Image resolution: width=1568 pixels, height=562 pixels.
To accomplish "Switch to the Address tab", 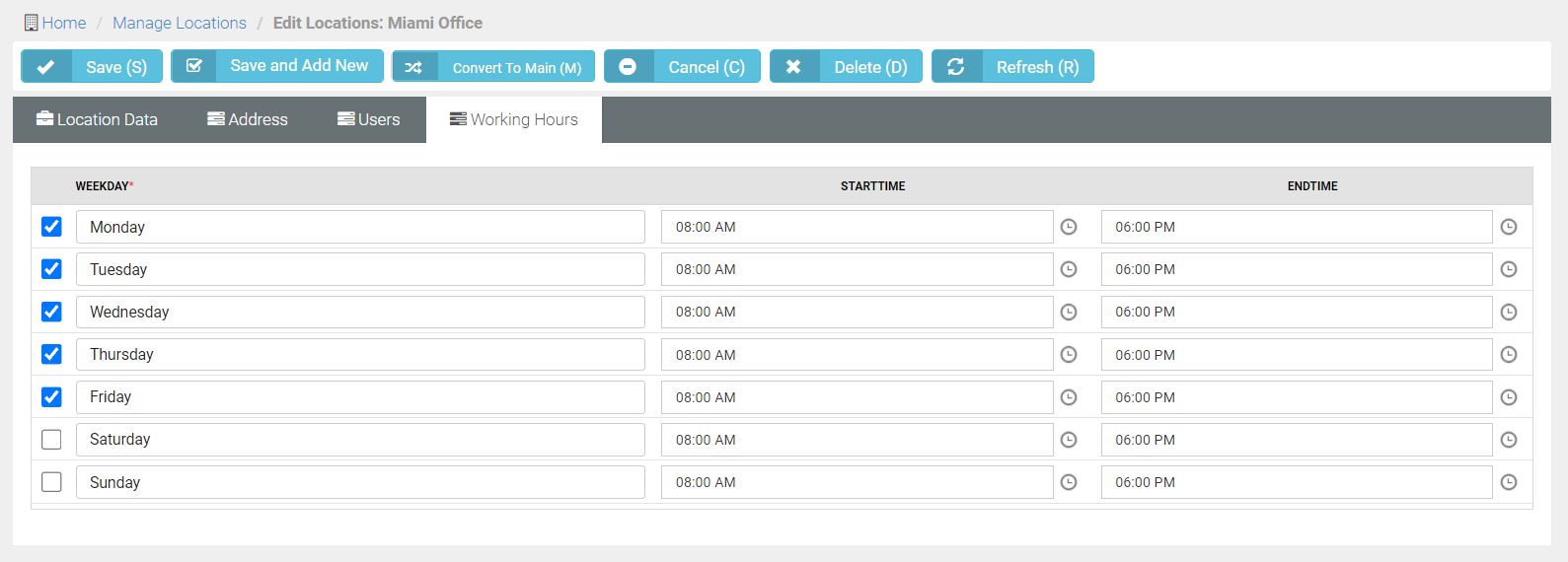I will (x=248, y=119).
